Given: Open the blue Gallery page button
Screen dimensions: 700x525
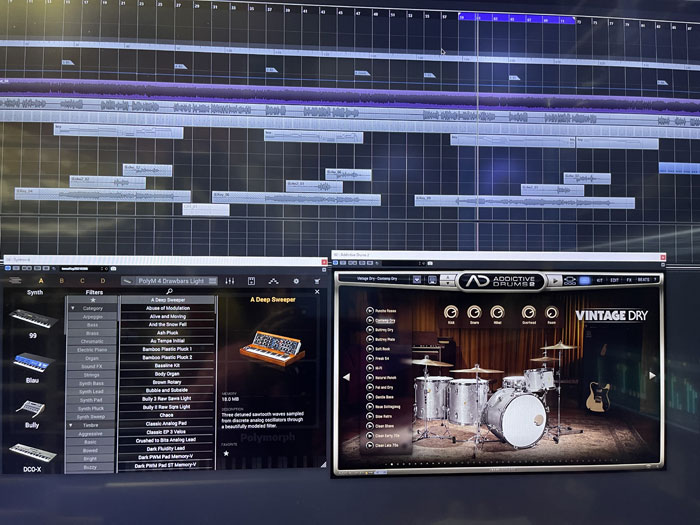Looking at the screenshot, I should coord(584,281).
